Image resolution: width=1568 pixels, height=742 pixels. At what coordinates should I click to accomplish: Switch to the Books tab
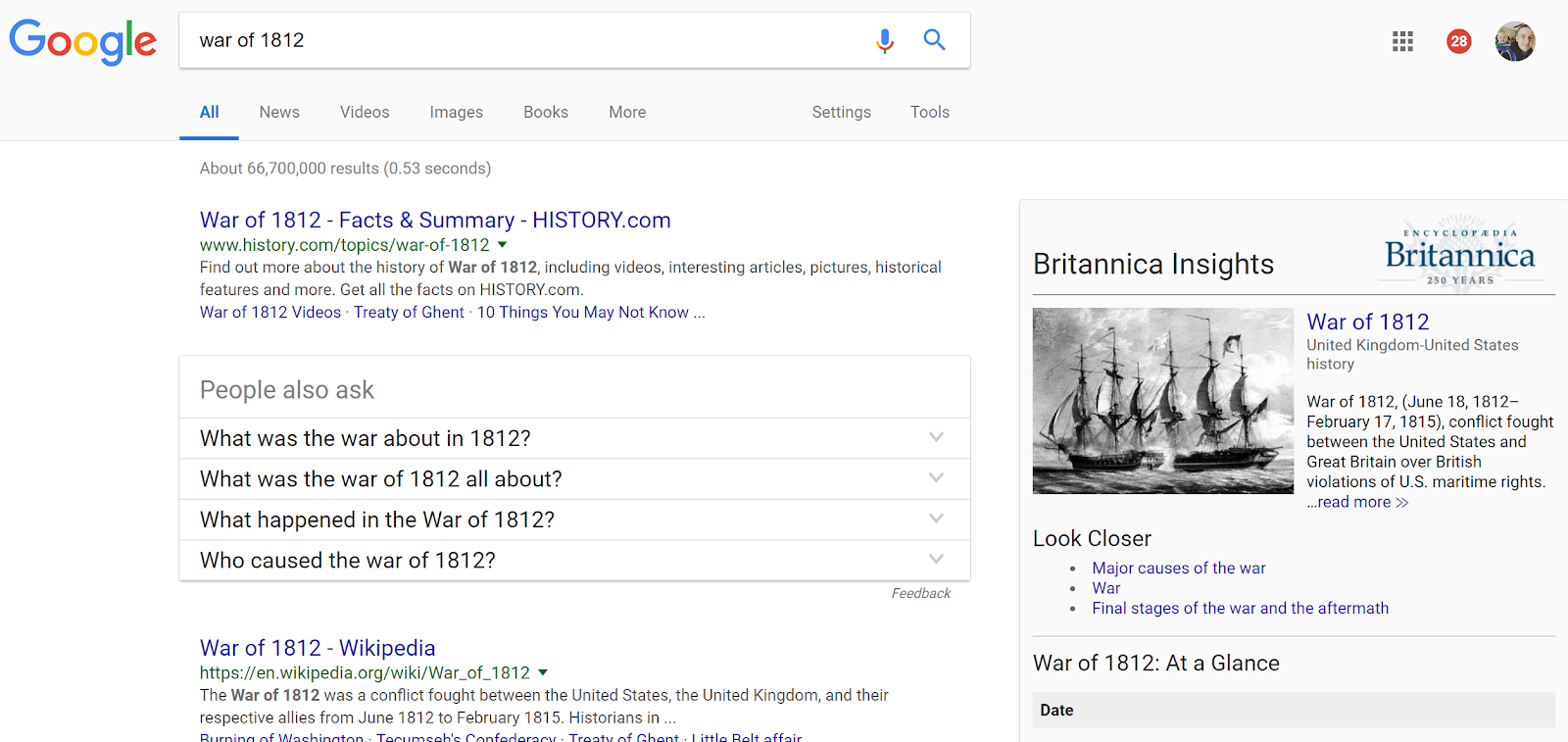[x=546, y=113]
